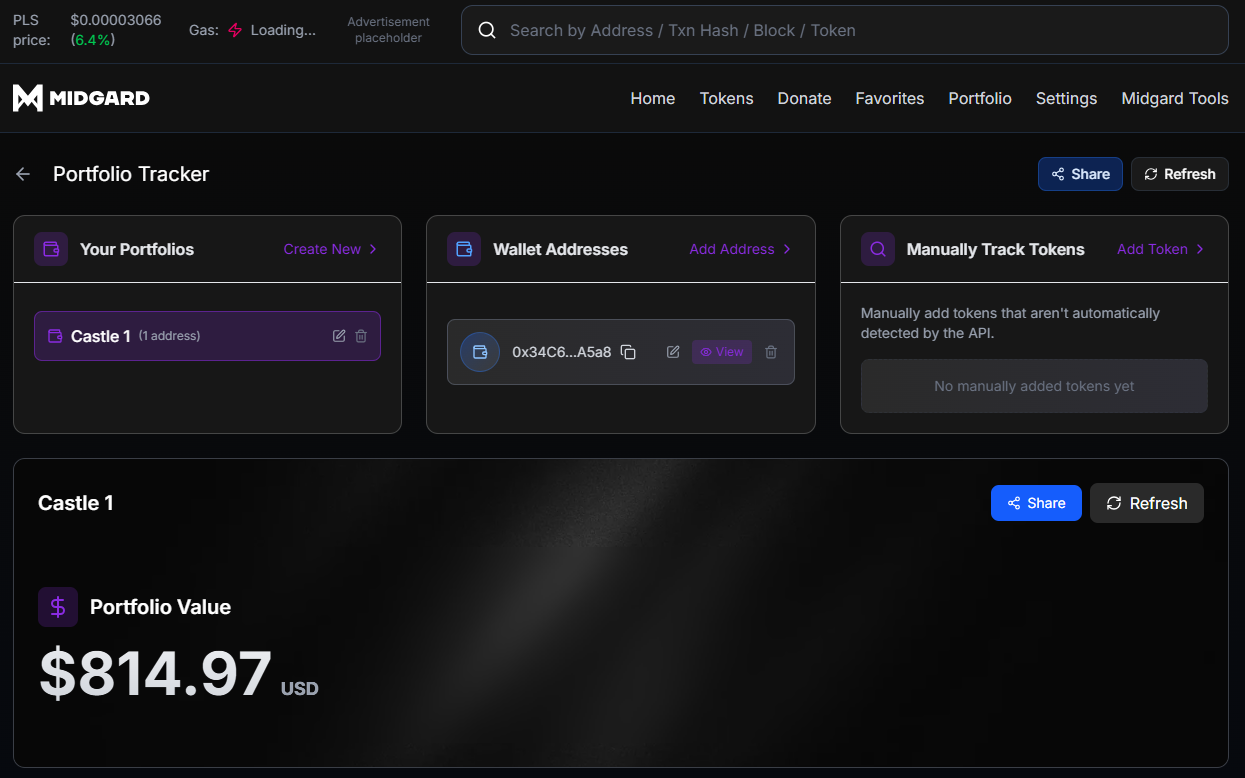Open the Settings menu item
The height and width of the screenshot is (778, 1245).
tap(1067, 98)
